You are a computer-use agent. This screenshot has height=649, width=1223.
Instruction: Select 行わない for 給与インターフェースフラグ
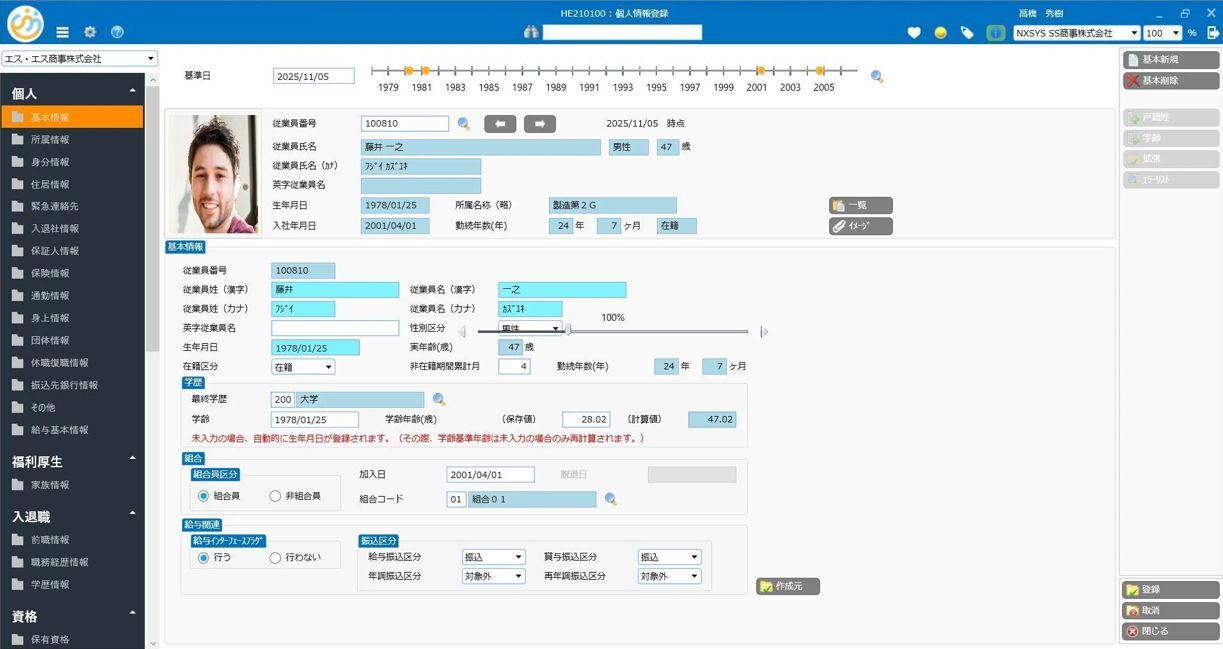click(x=276, y=557)
